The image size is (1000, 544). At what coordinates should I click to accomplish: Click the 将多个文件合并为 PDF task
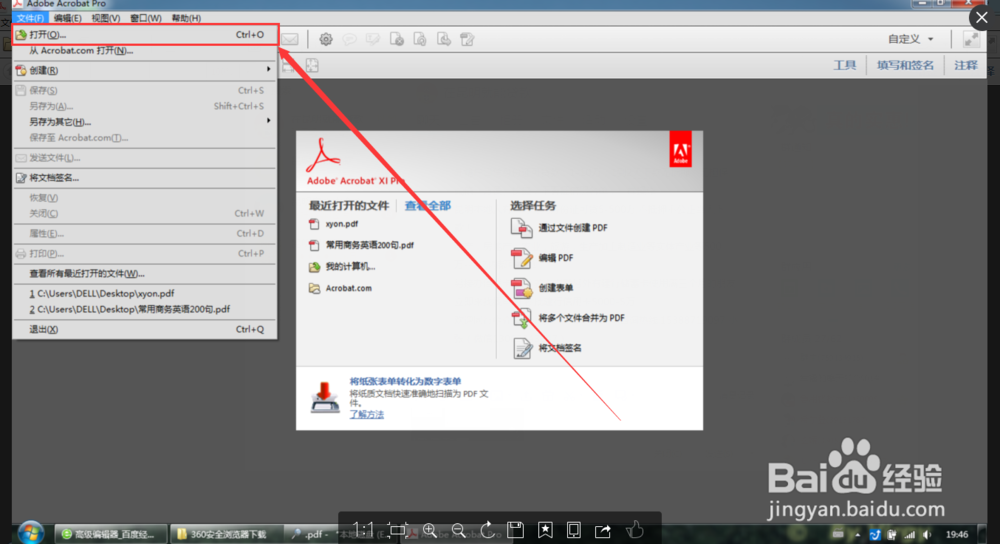582,318
